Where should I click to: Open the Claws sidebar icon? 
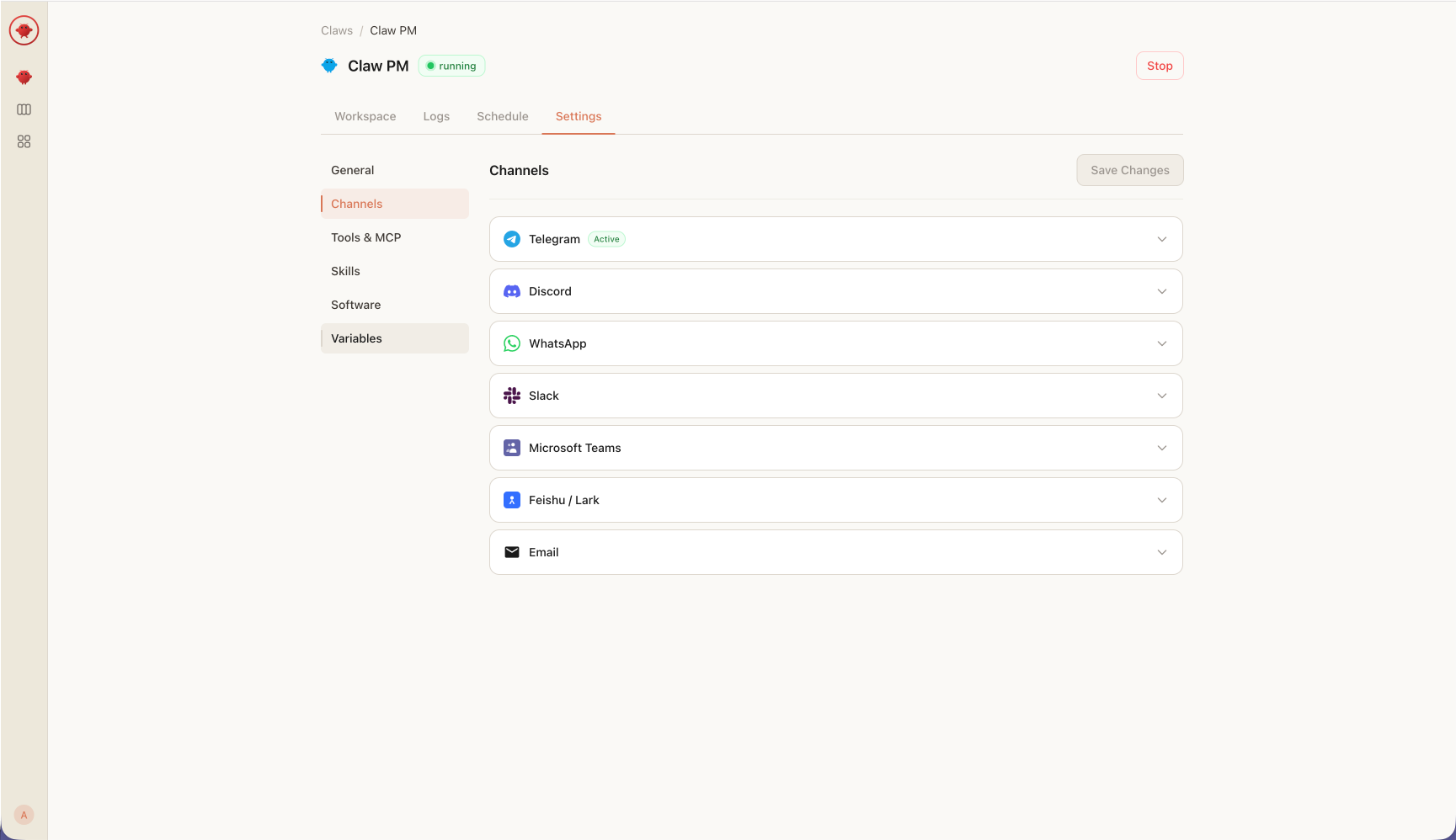click(x=24, y=77)
